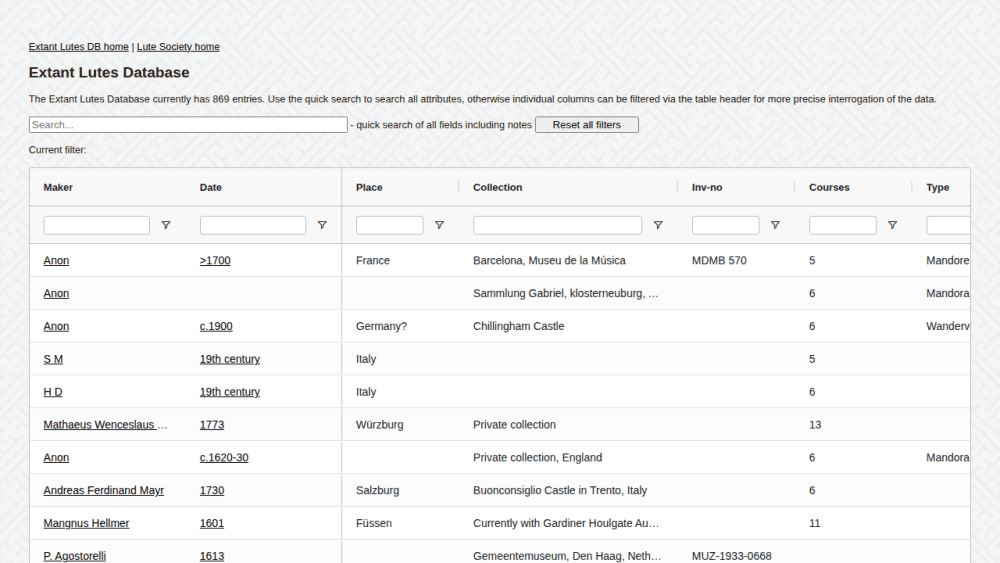This screenshot has width=1000, height=563.
Task: Open the c.1900 date link
Action: point(216,326)
